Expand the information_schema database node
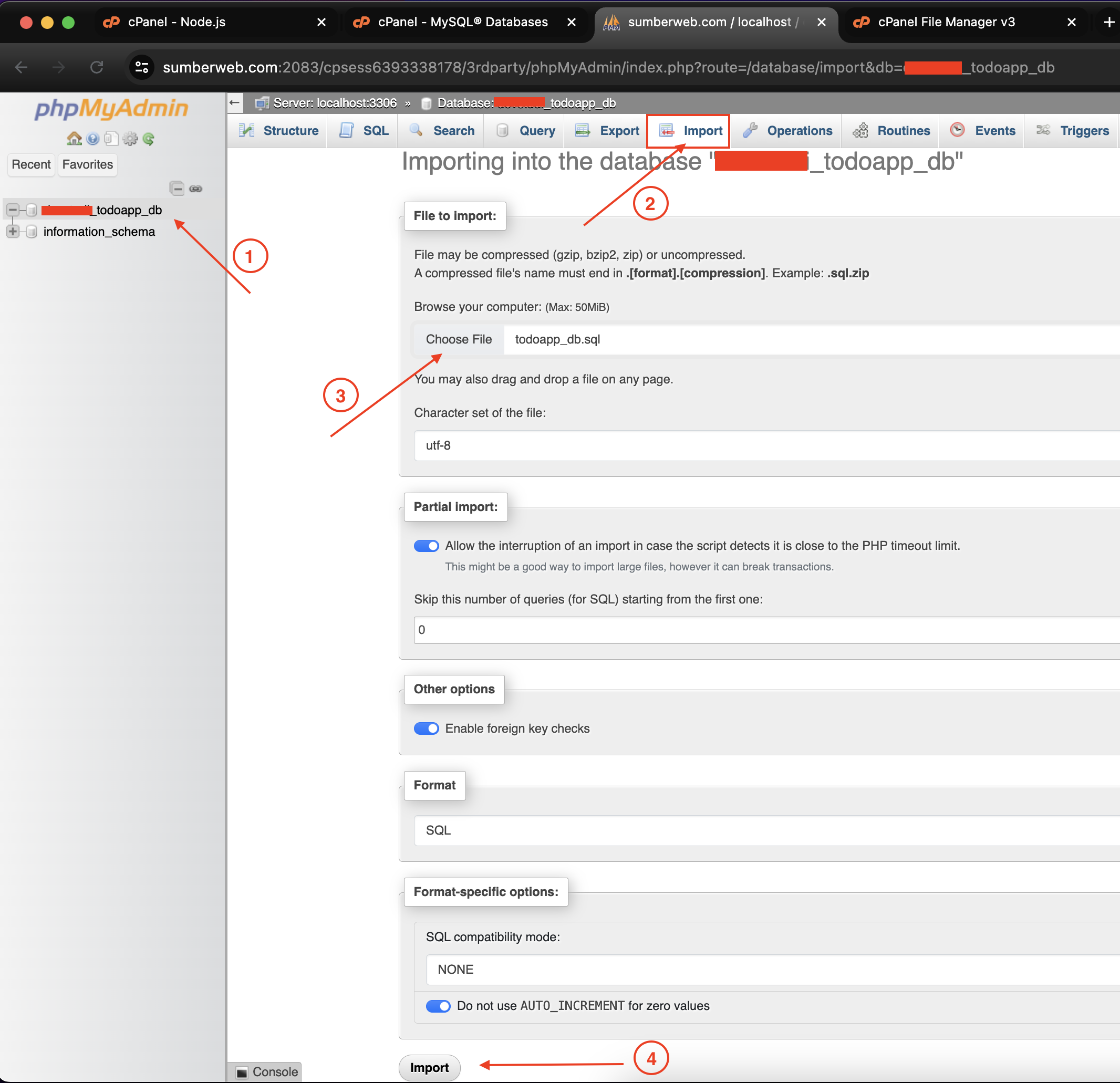The width and height of the screenshot is (1120, 1083). pos(13,231)
